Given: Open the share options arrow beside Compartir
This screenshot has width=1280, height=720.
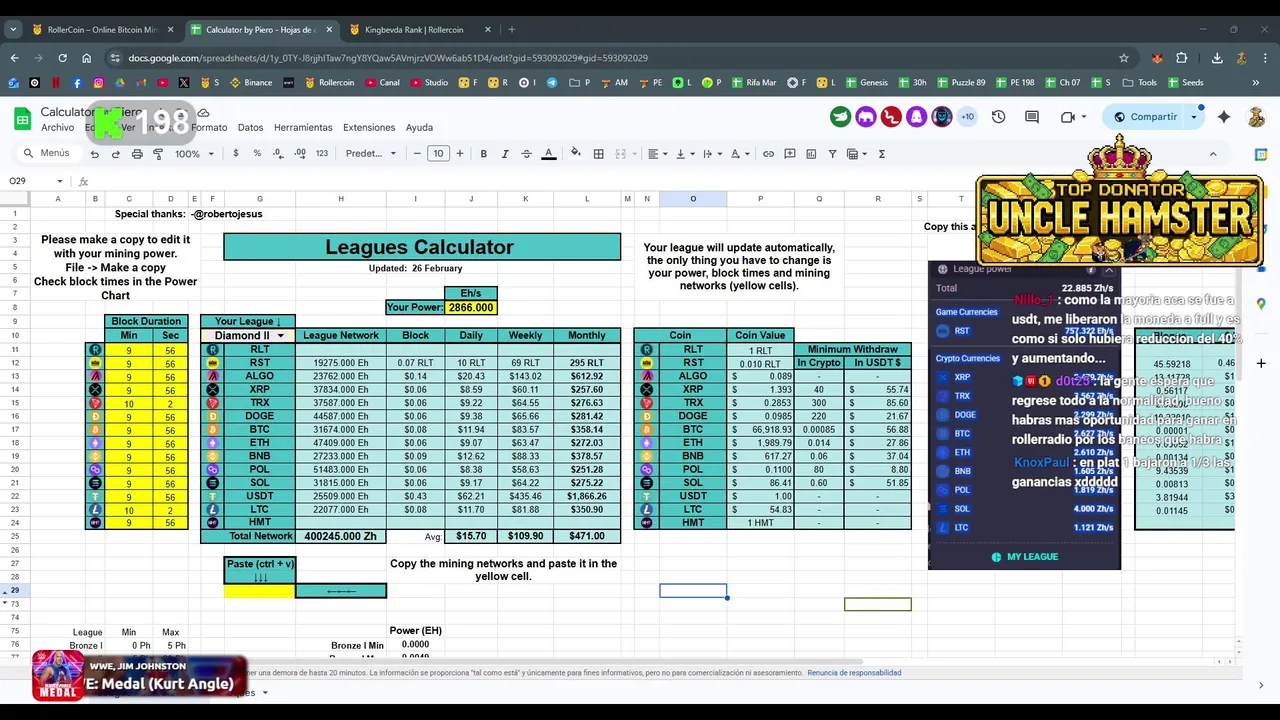Looking at the screenshot, I should 1193,117.
